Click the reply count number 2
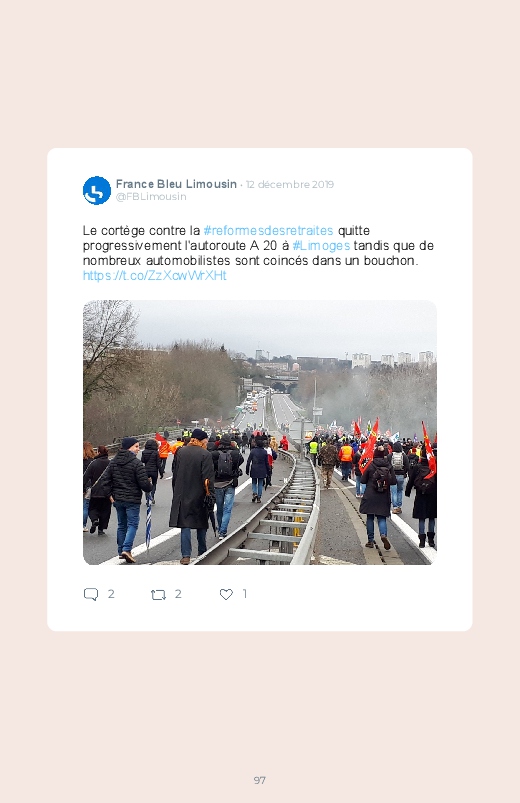 coord(111,594)
